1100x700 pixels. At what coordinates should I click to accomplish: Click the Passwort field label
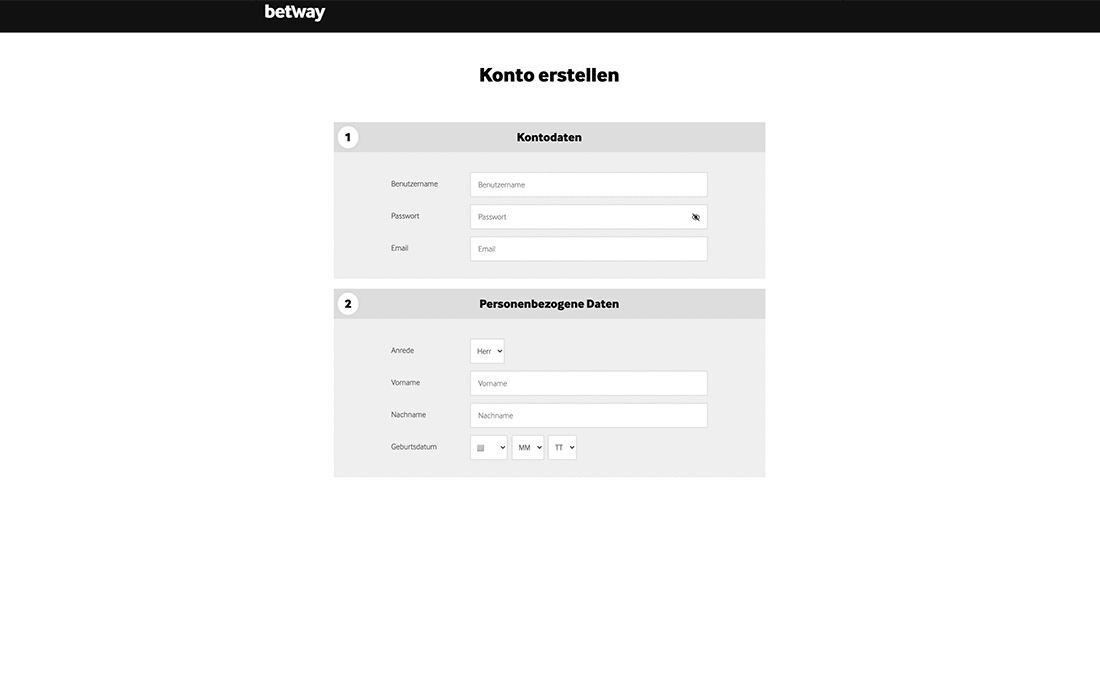coord(405,216)
